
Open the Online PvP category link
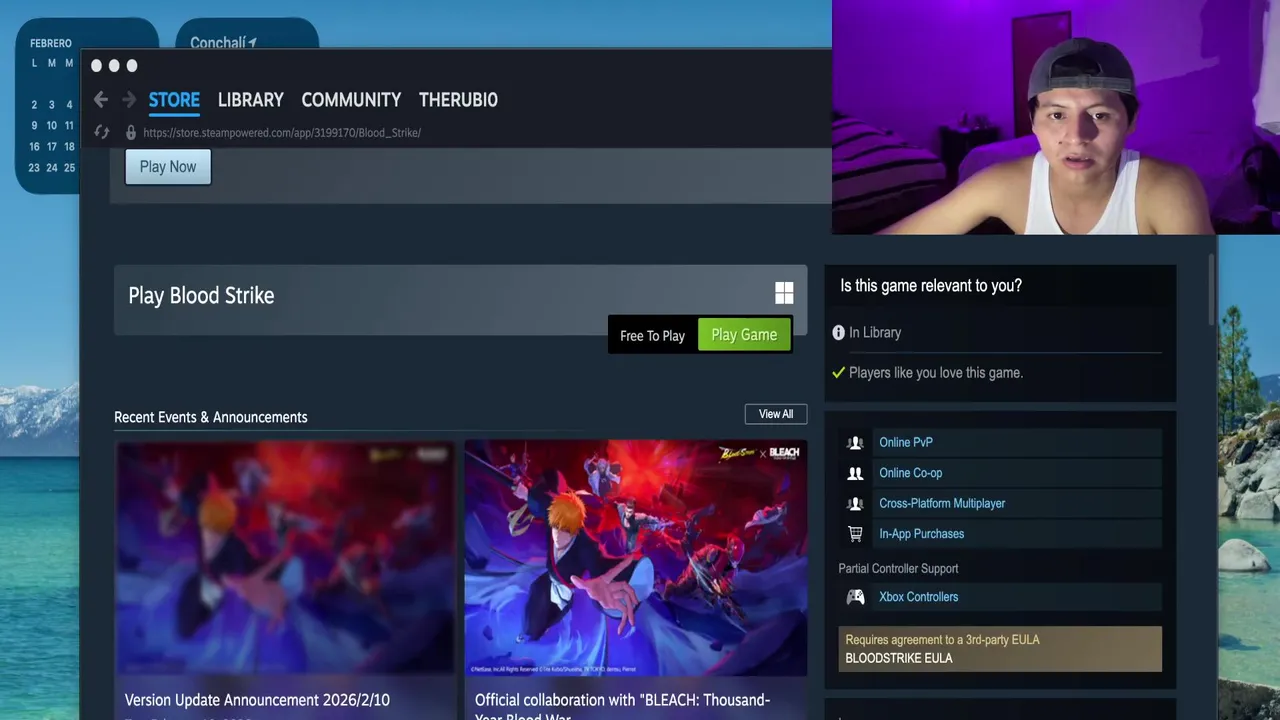(906, 442)
